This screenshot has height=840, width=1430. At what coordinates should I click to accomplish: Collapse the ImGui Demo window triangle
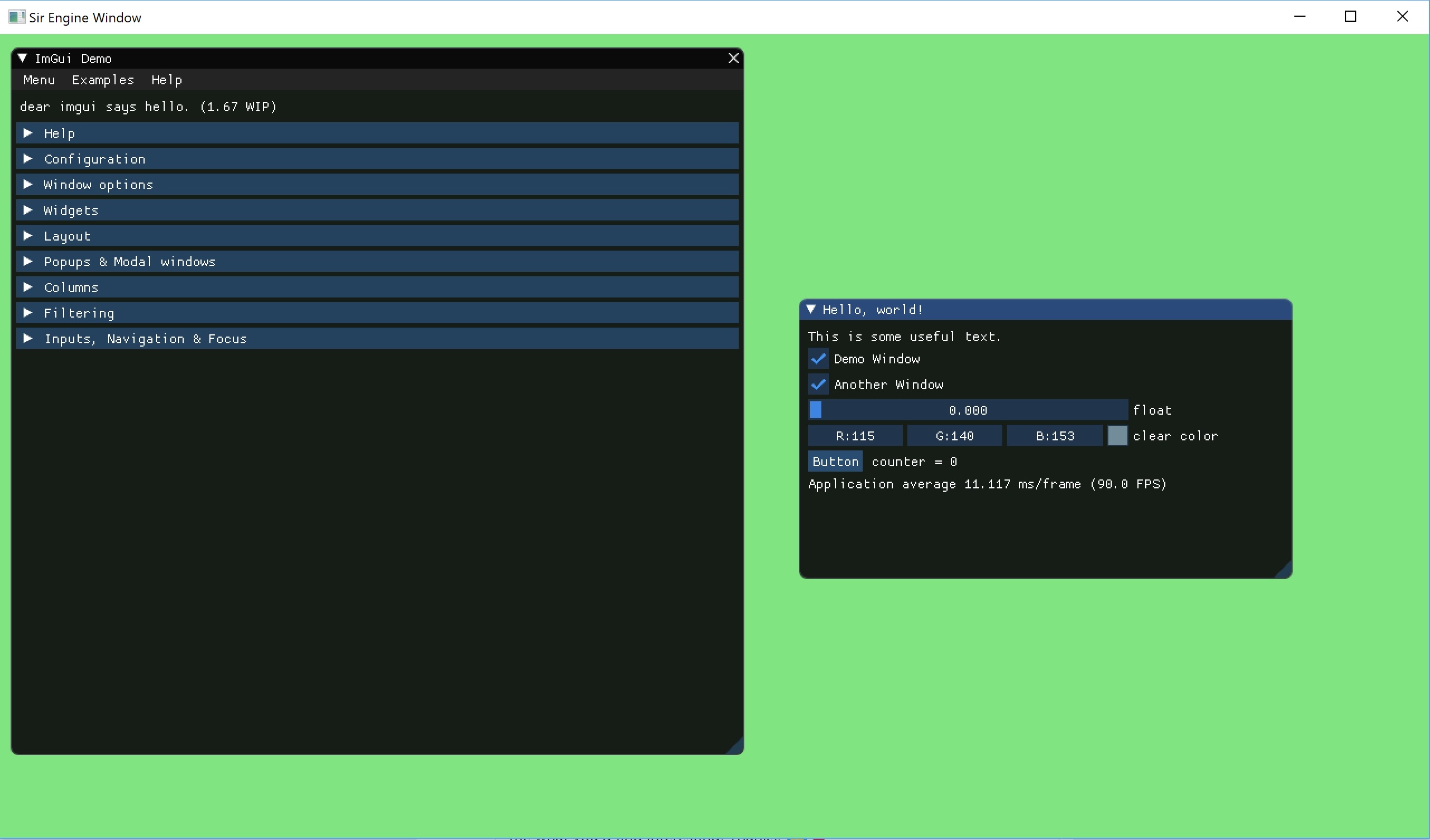[x=23, y=59]
